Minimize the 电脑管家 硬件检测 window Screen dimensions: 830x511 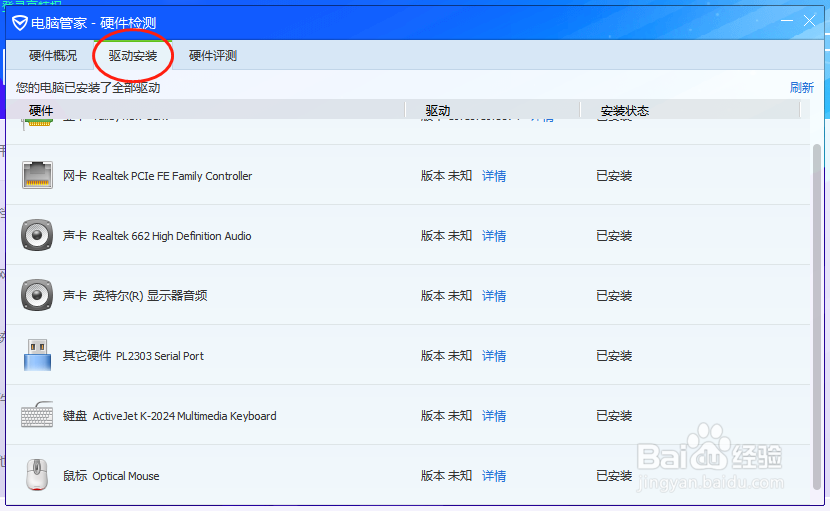(787, 21)
